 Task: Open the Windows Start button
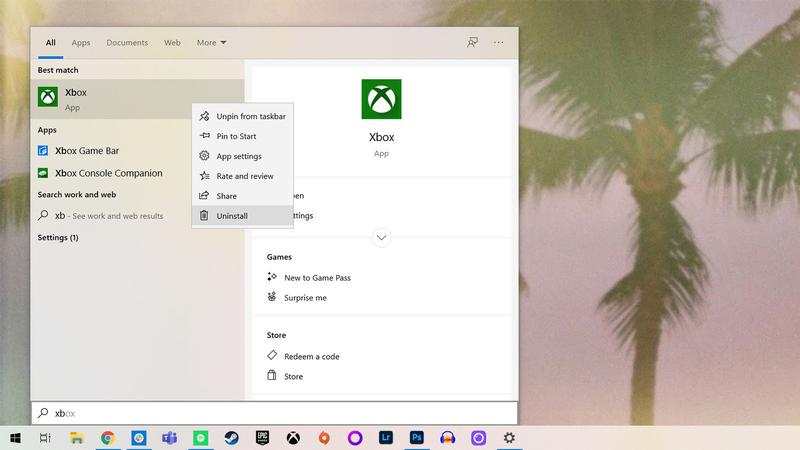[x=15, y=438]
